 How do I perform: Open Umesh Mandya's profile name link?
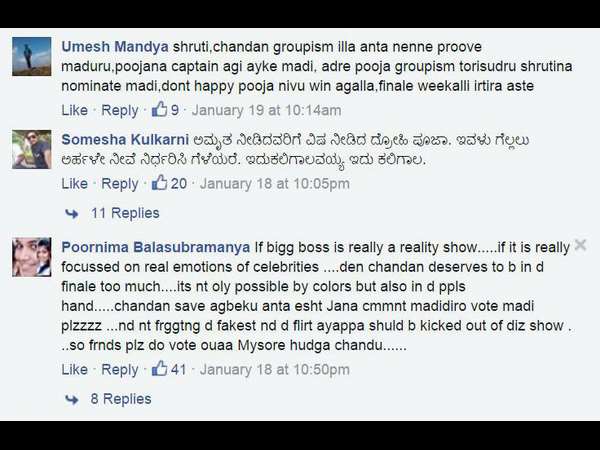pos(115,47)
